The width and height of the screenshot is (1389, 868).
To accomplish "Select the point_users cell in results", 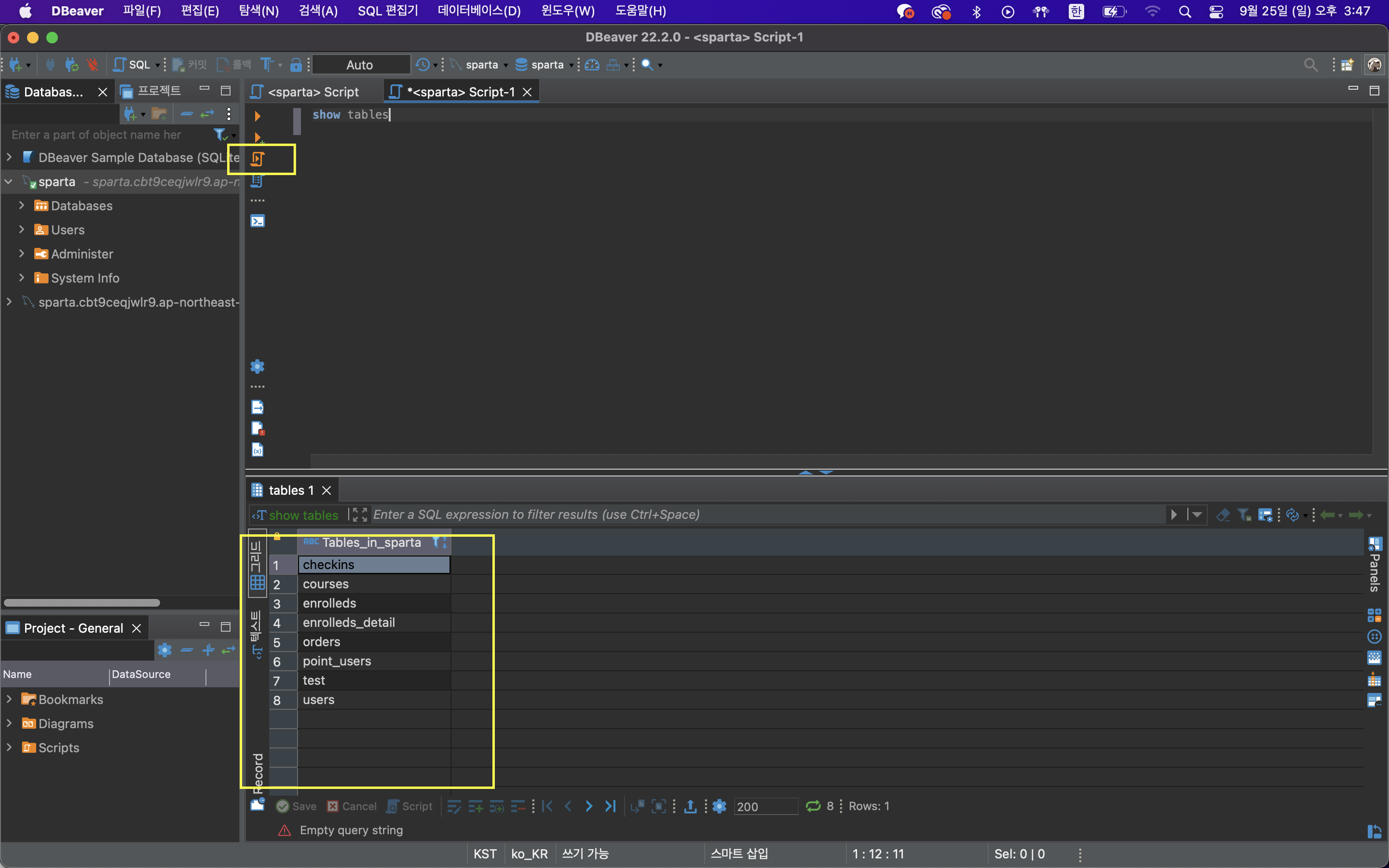I will [374, 661].
